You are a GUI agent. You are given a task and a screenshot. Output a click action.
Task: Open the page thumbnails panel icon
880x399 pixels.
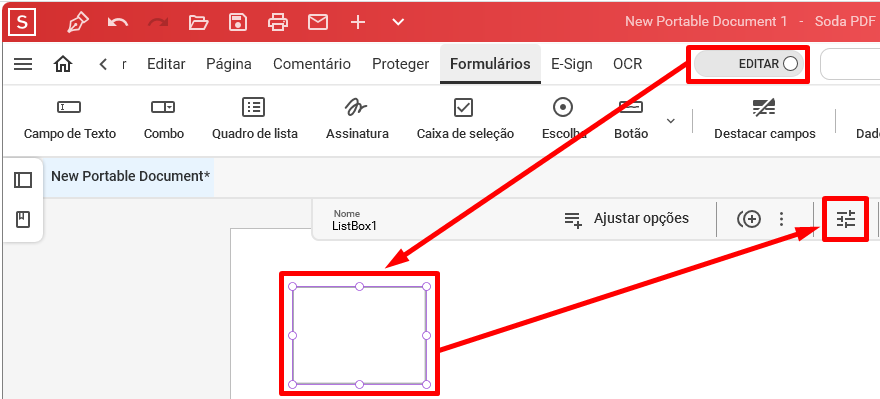(x=23, y=180)
